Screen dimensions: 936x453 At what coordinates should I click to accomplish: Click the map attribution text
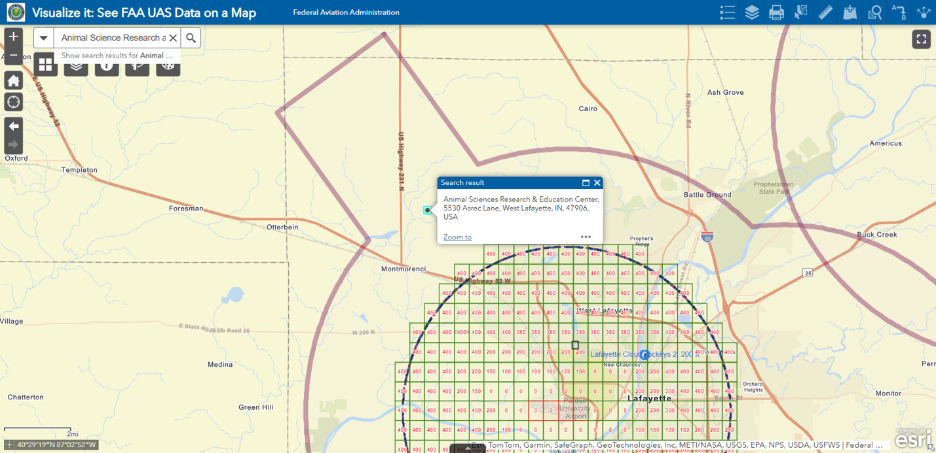coord(679,445)
